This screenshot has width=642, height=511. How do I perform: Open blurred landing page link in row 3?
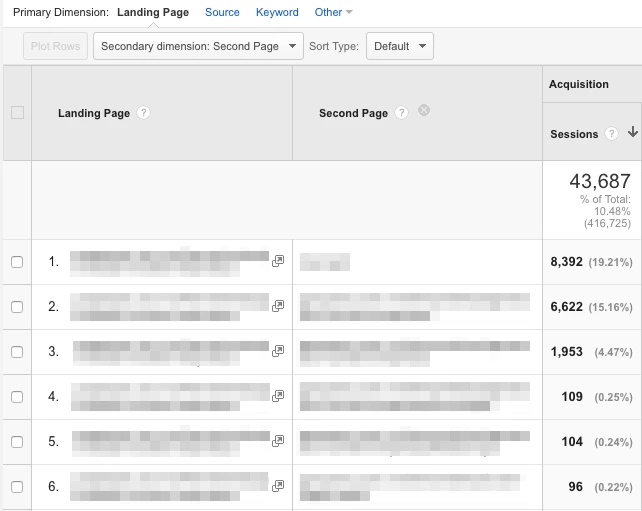(x=171, y=352)
